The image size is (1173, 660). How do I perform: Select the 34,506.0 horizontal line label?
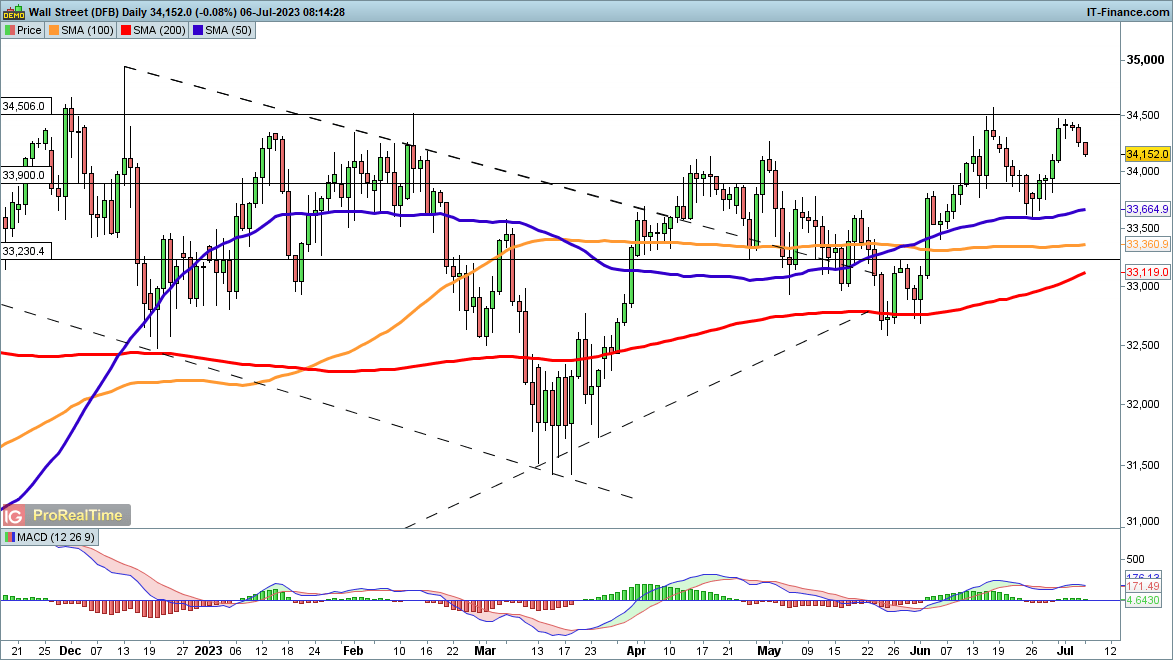(x=24, y=105)
